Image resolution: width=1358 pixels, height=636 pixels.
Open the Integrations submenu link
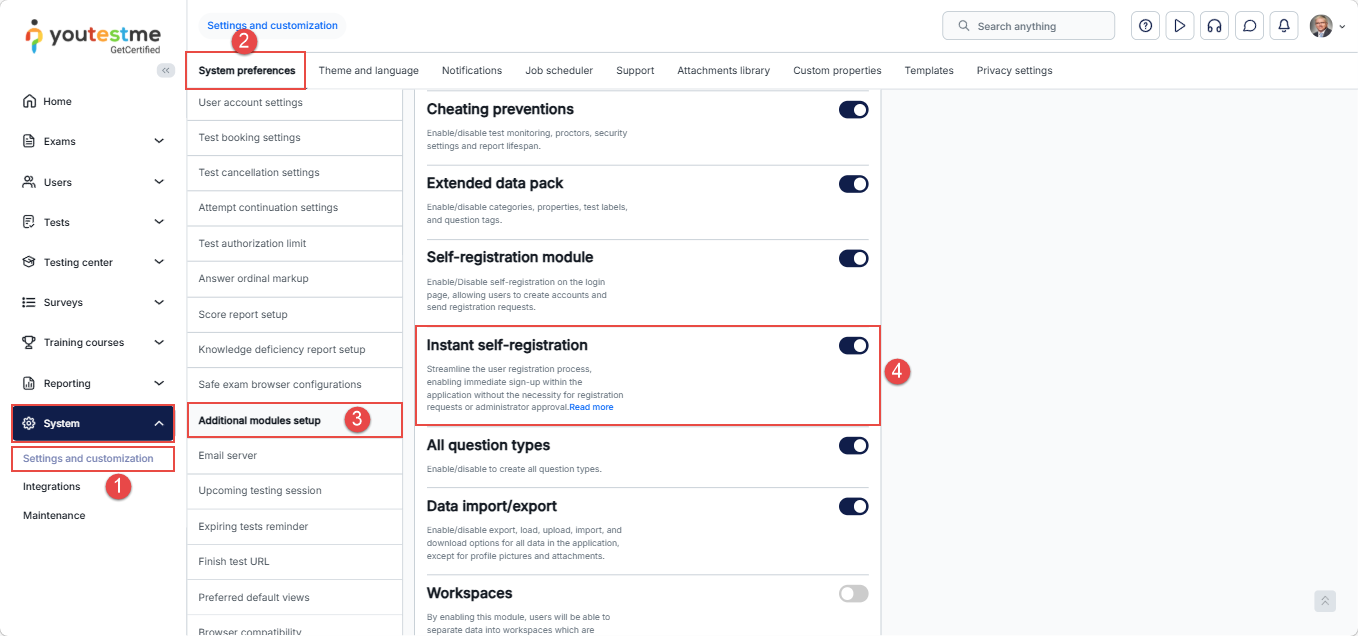tap(52, 487)
